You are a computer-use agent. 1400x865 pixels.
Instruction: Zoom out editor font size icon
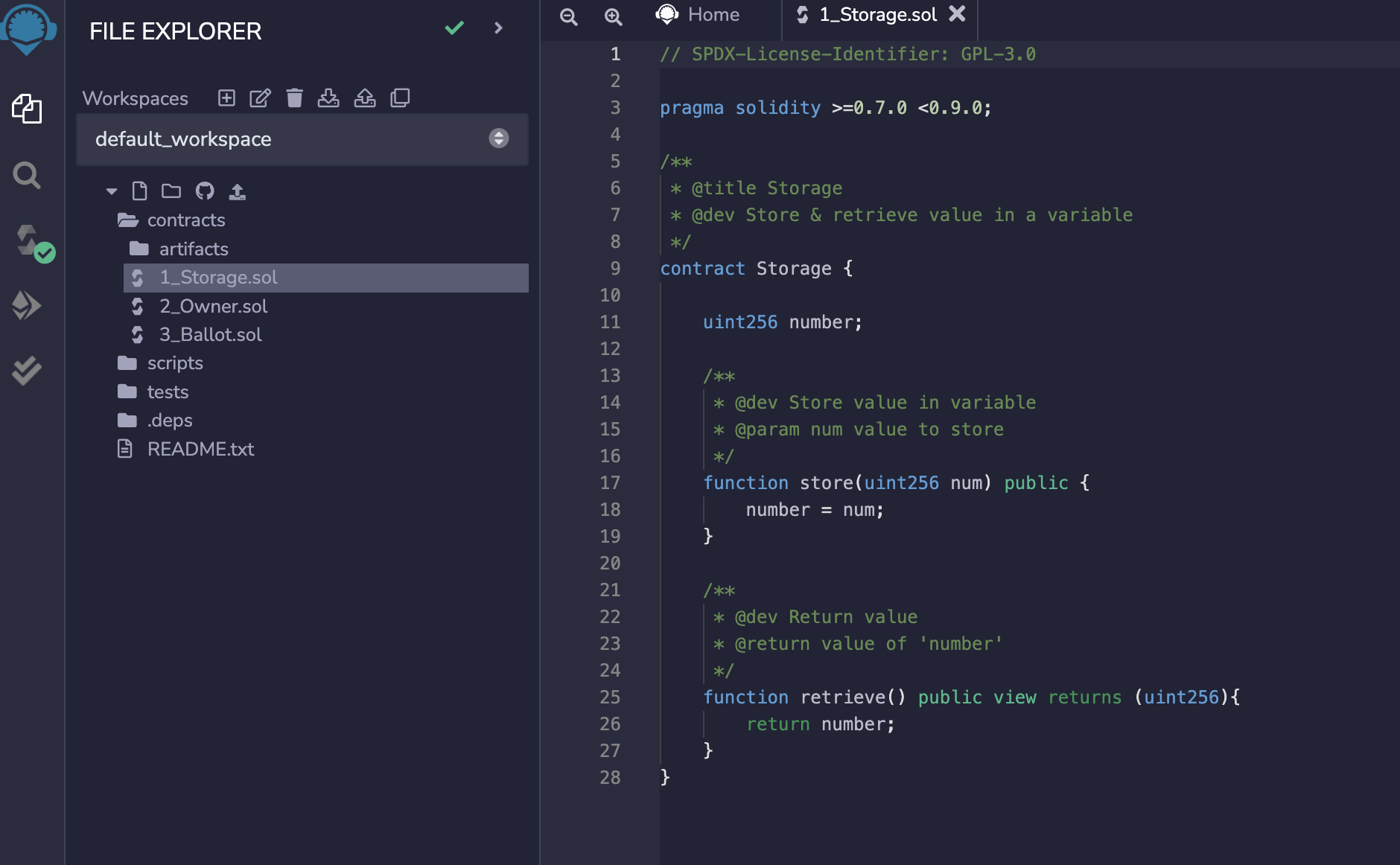click(x=569, y=16)
